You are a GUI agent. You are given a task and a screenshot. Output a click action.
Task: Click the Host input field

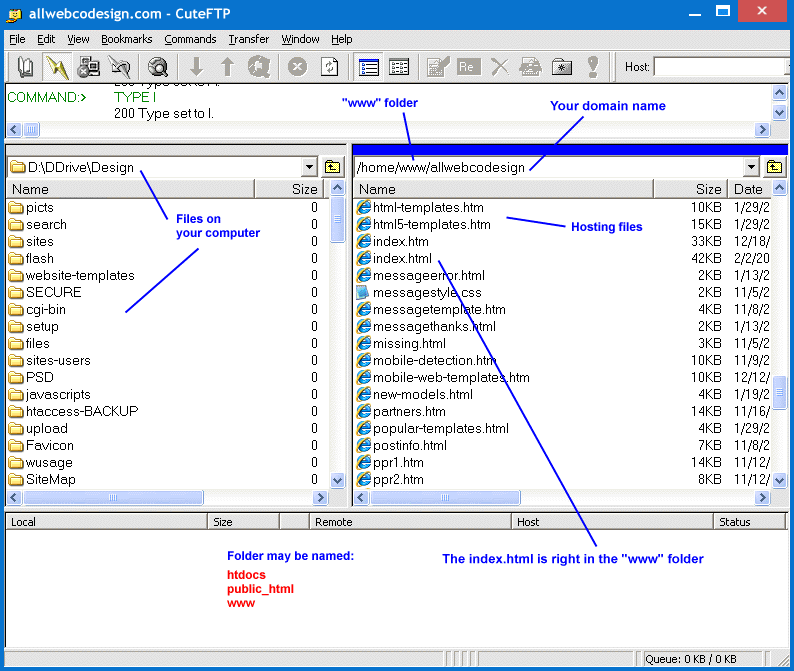click(x=721, y=67)
